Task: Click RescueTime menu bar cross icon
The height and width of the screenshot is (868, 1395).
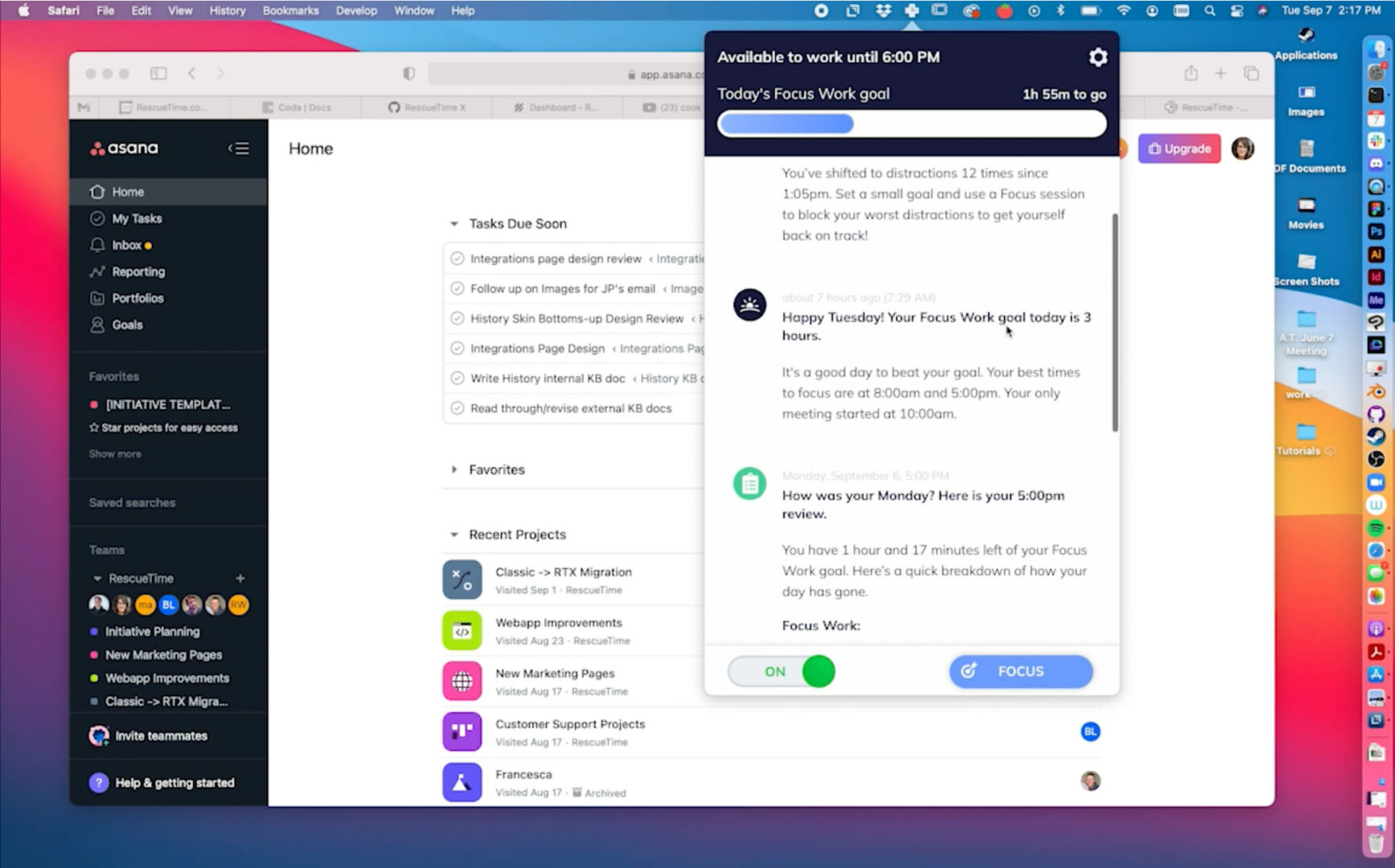Action: coord(912,10)
